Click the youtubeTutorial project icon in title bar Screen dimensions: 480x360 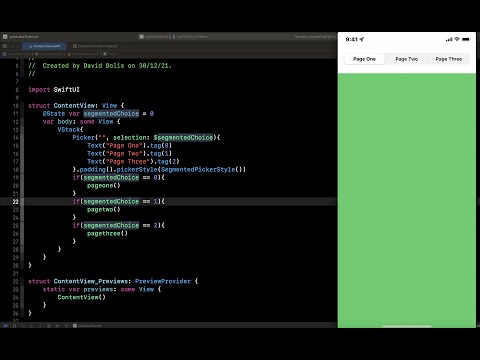coord(5,37)
